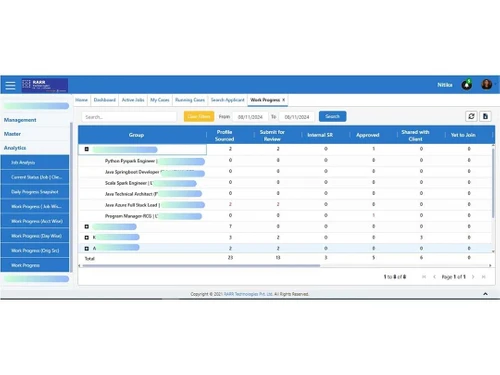Image resolution: width=500 pixels, height=375 pixels.
Task: Open the RARR Technologies Pvt. Ltd. link
Action: pos(248,294)
